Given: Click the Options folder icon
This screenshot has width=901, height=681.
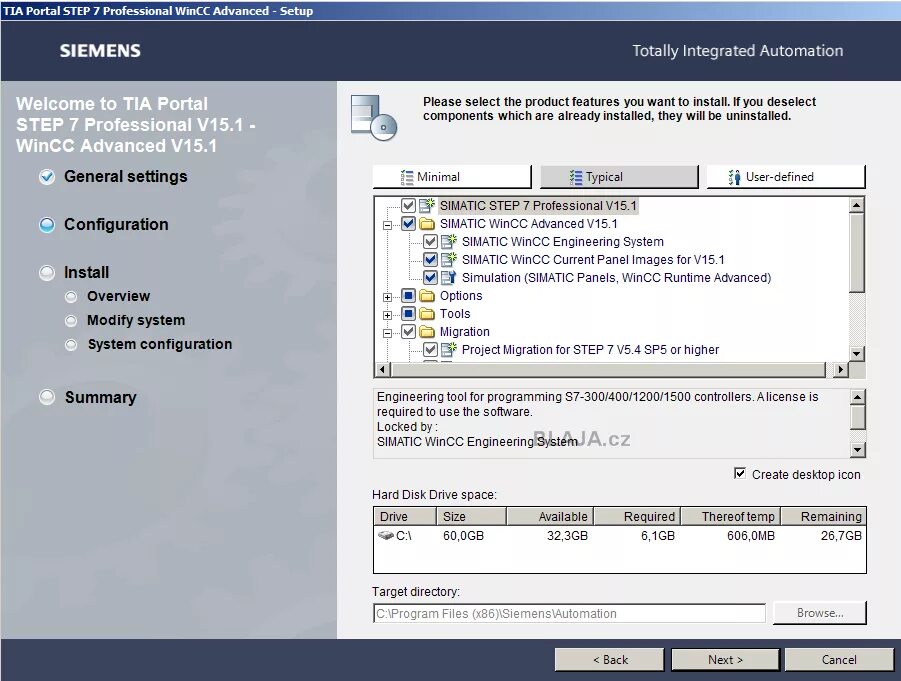Looking at the screenshot, I should pyautogui.click(x=427, y=295).
